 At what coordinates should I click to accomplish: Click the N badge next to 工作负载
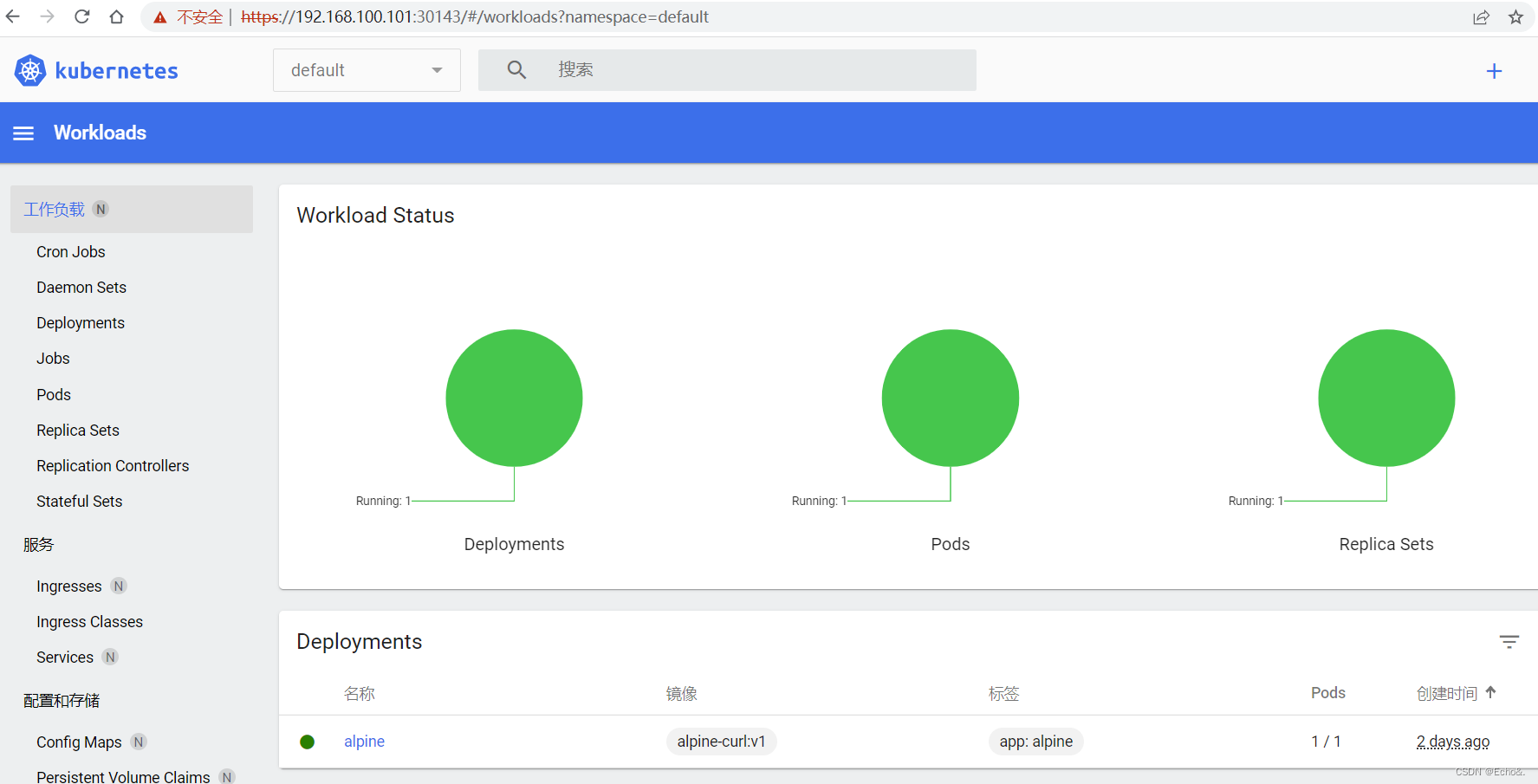tap(101, 209)
